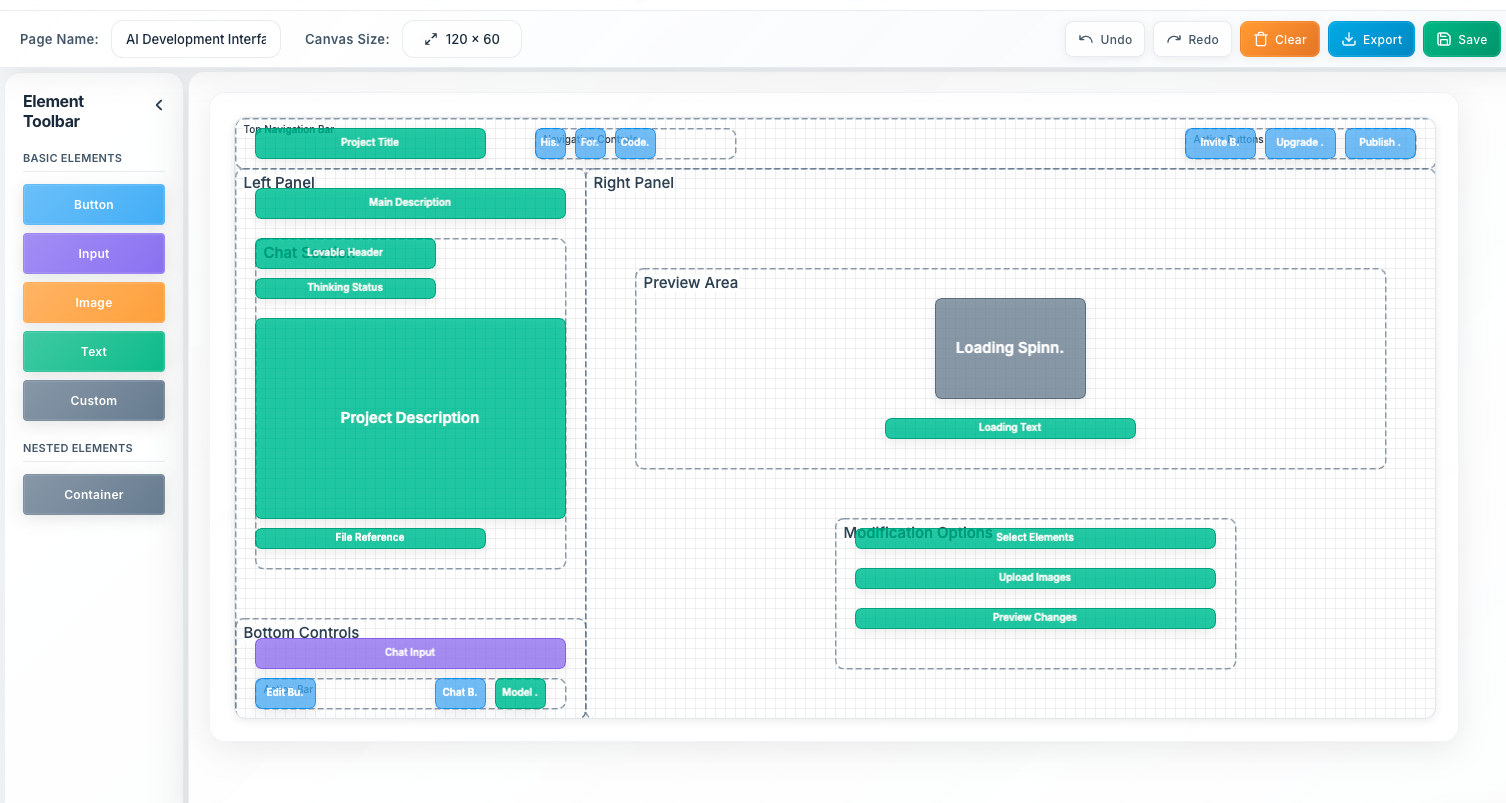This screenshot has width=1506, height=803.
Task: Collapse the Element Toolbar with the chevron
Action: 158,105
